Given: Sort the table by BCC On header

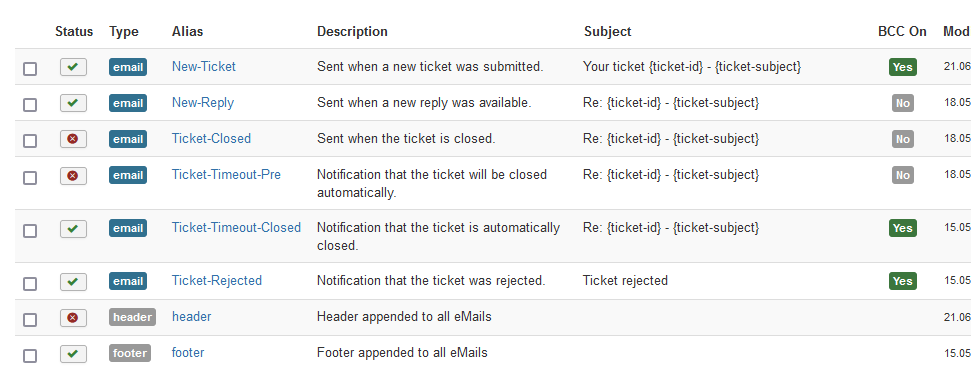Looking at the screenshot, I should (902, 32).
